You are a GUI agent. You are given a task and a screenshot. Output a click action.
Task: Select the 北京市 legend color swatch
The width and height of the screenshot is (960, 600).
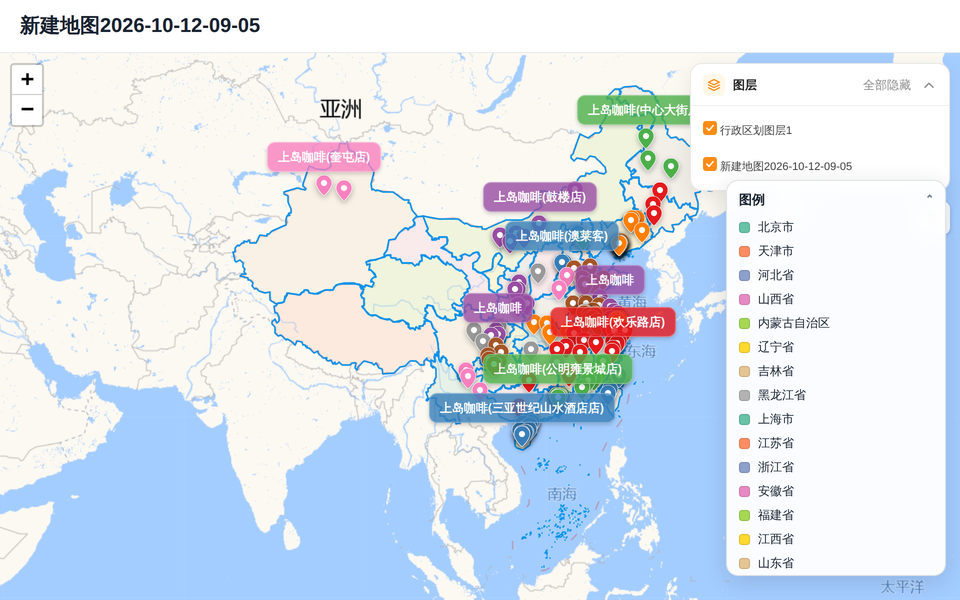coord(744,228)
